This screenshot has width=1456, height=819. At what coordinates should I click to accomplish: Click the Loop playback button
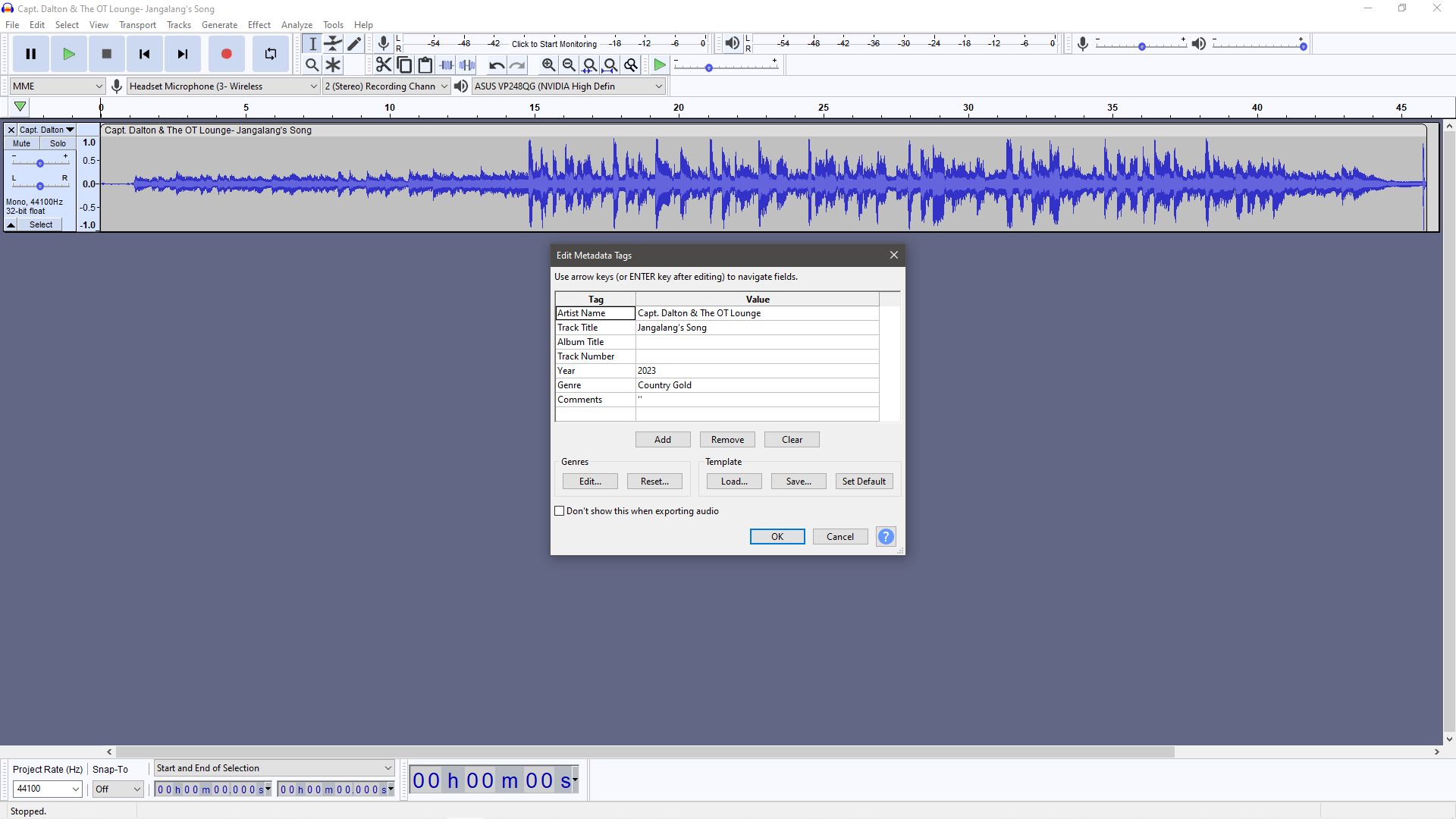[x=270, y=54]
